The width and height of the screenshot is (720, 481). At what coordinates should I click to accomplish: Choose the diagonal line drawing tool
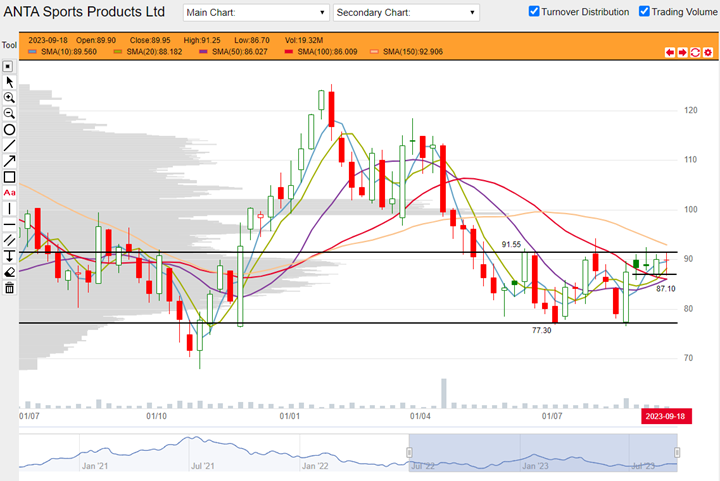coord(9,146)
